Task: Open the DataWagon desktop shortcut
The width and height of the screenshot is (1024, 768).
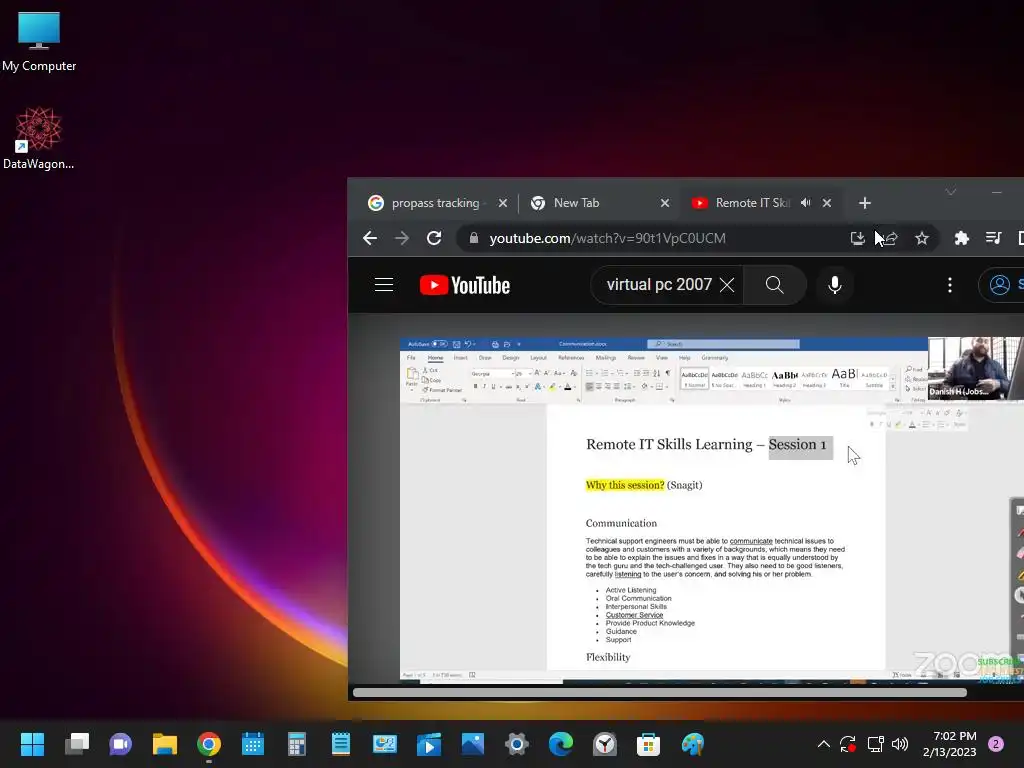Action: click(39, 138)
